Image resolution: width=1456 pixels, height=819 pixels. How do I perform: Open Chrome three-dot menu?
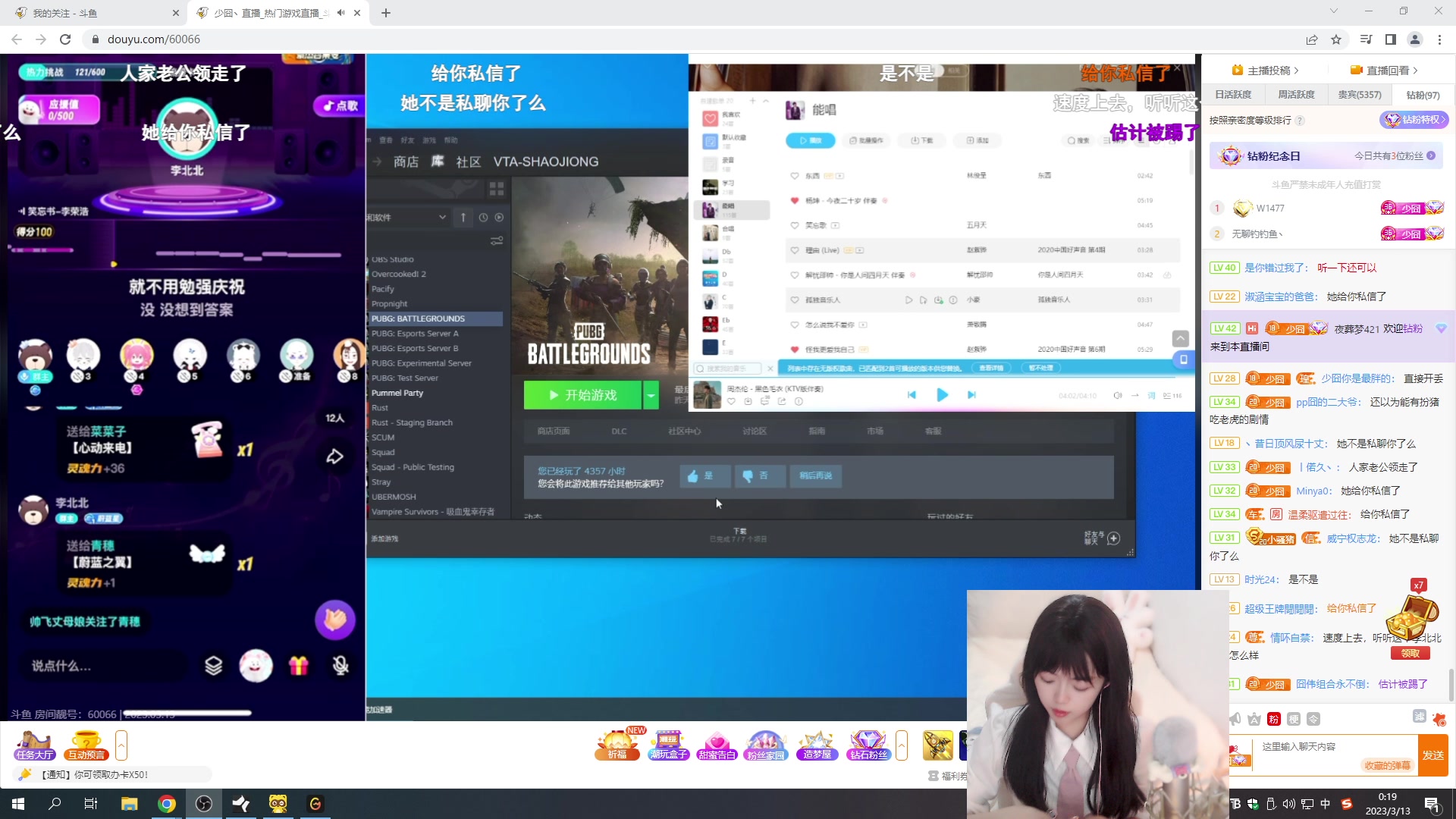click(x=1439, y=39)
